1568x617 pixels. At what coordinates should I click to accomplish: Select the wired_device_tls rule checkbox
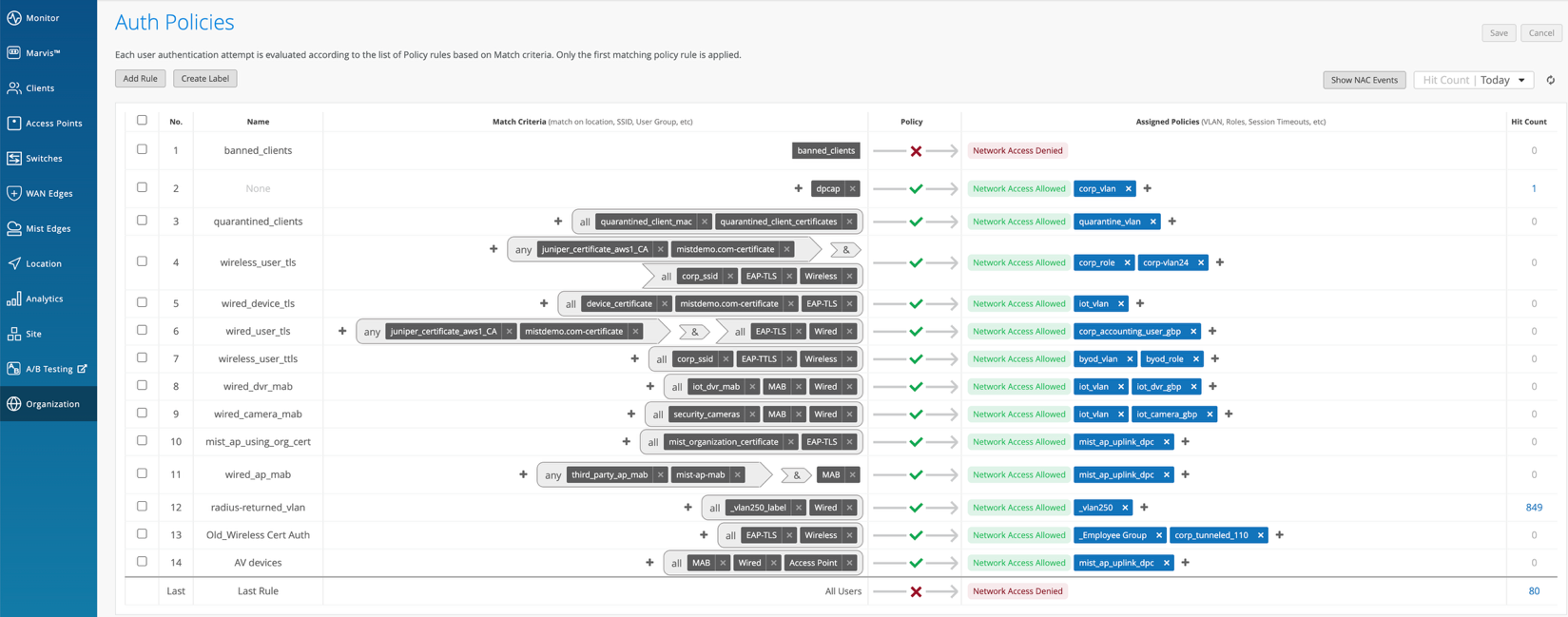[142, 303]
